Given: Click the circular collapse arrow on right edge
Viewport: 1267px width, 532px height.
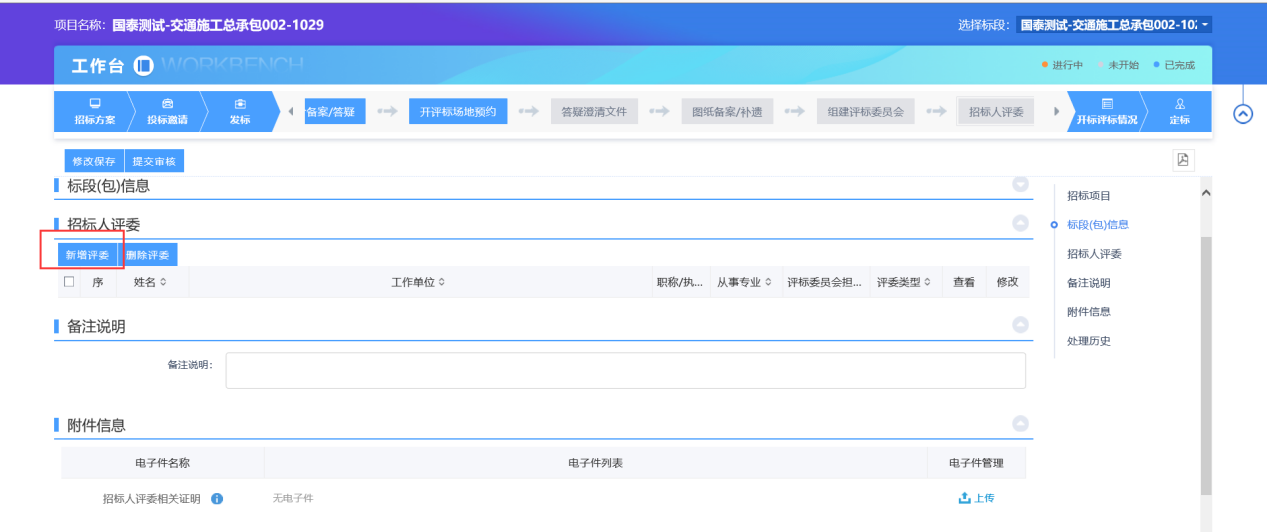Looking at the screenshot, I should coord(1243,114).
